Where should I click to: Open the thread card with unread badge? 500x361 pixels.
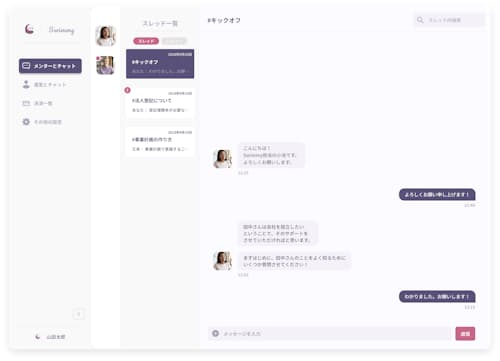(x=160, y=103)
